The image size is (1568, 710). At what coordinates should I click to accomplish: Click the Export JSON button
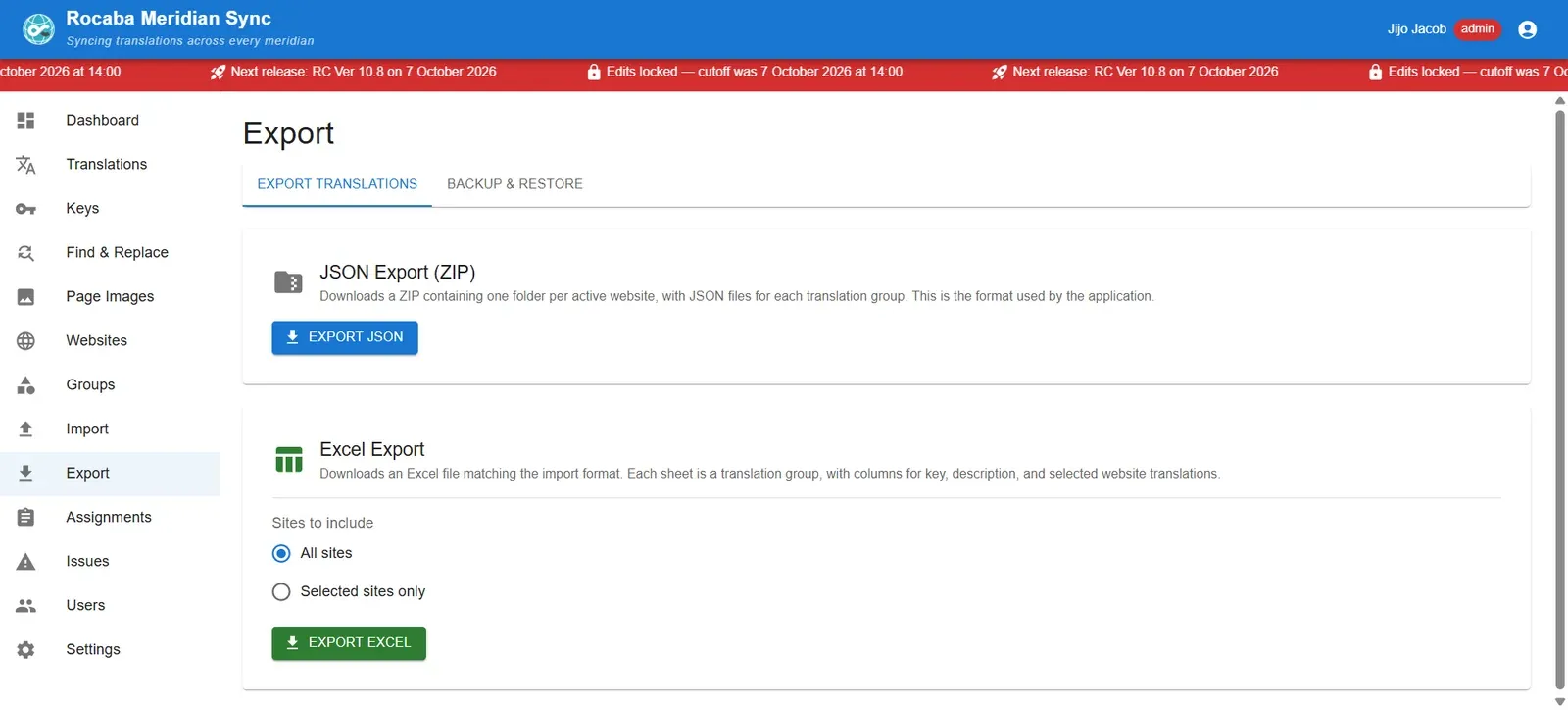point(345,337)
